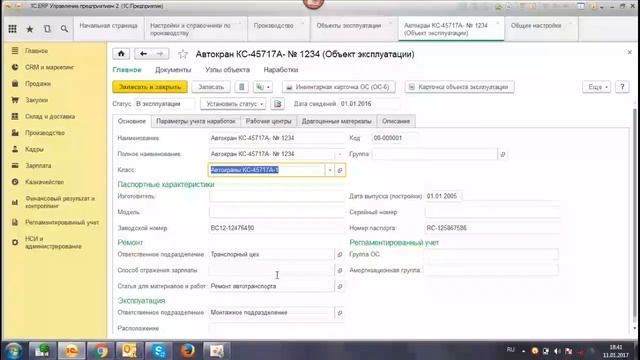Open Закупки section in sidebar
Viewport: 640px width, 360px height.
click(36, 100)
